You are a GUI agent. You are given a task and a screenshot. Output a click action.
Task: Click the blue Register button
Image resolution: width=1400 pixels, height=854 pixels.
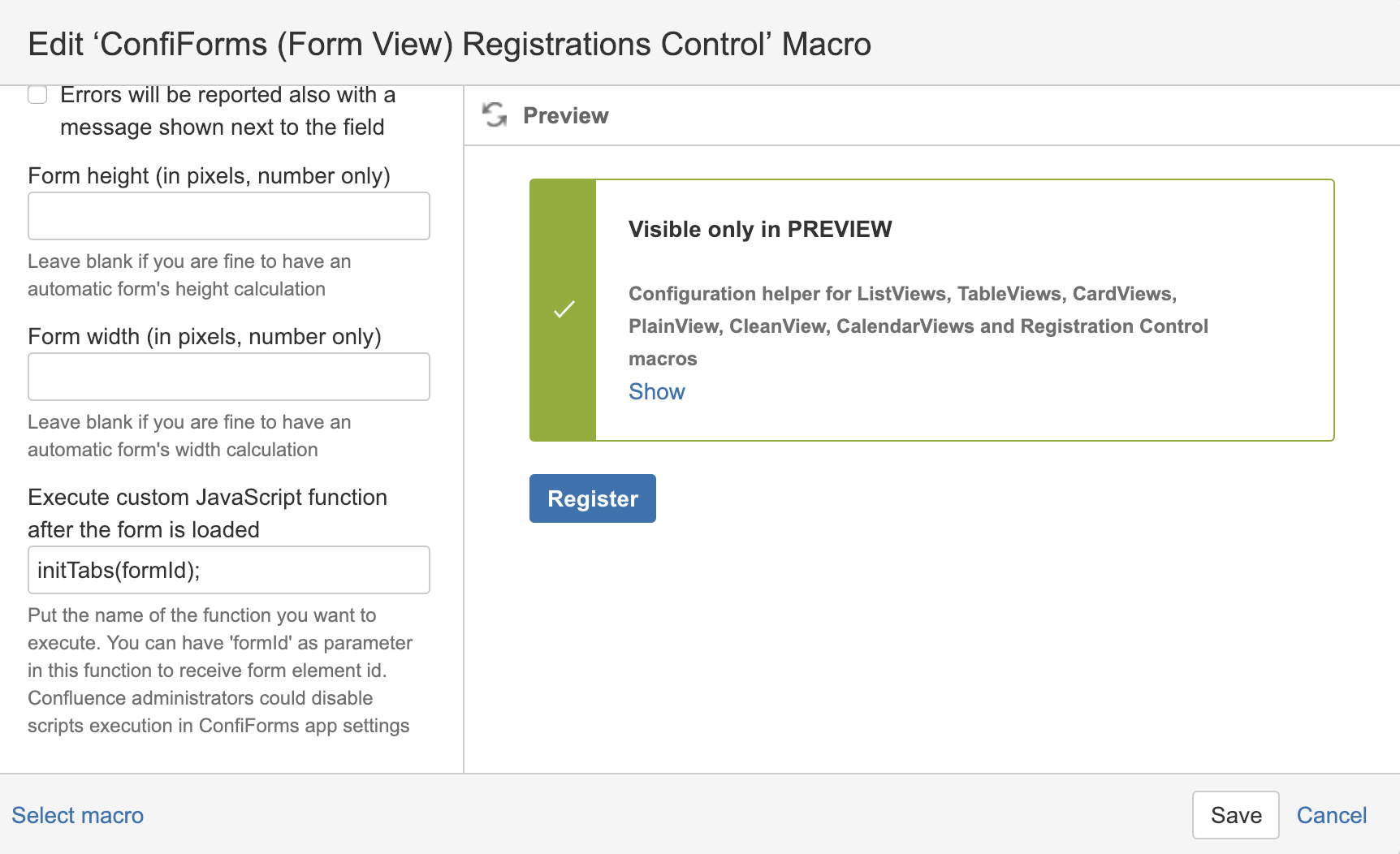click(593, 498)
